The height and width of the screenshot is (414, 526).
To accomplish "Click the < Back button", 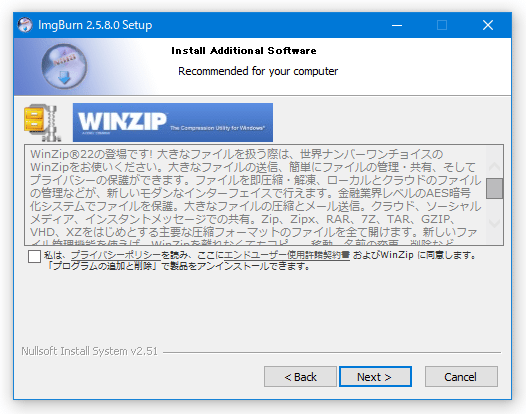I will click(300, 377).
